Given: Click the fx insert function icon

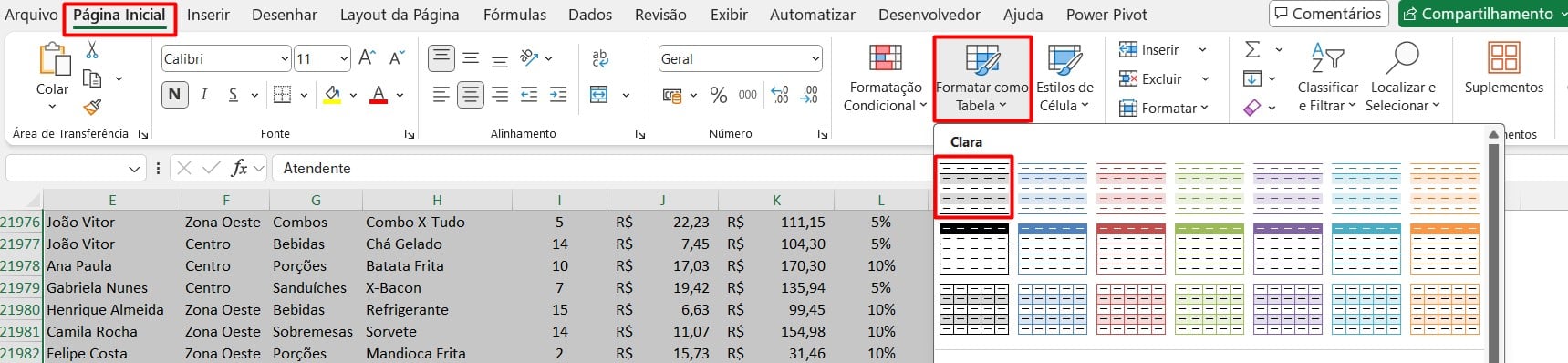Looking at the screenshot, I should pos(239,168).
